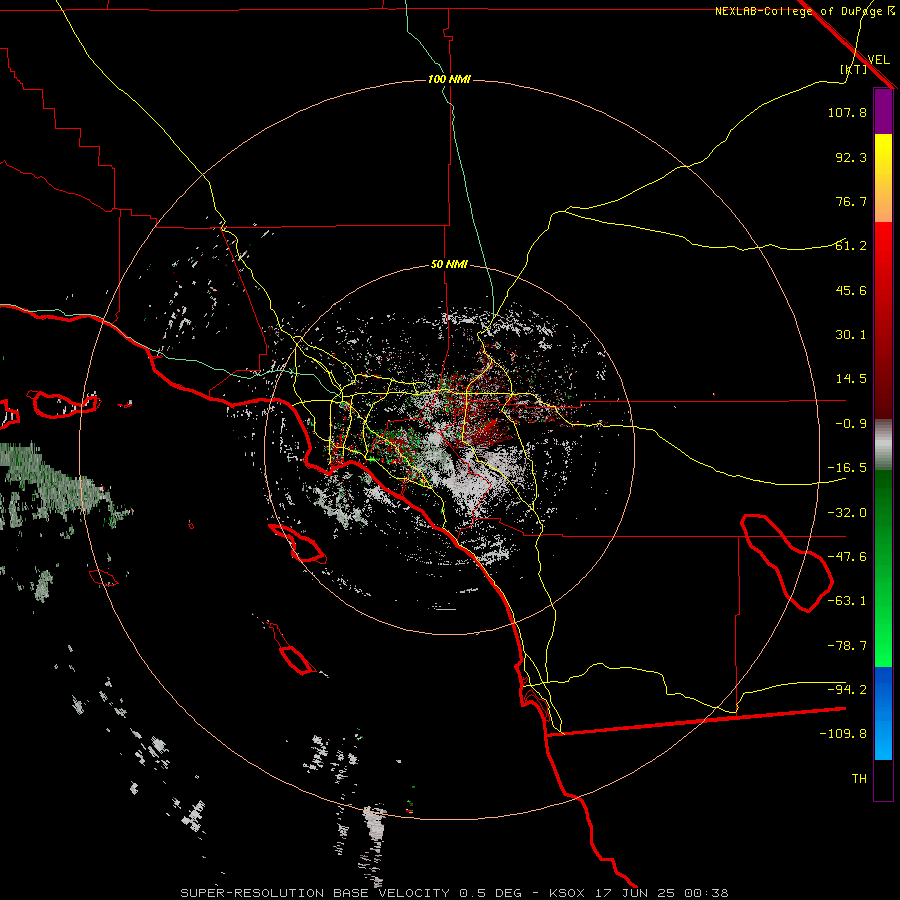Select the -16.5 legend value
Screen dimensions: 900x900
click(847, 468)
